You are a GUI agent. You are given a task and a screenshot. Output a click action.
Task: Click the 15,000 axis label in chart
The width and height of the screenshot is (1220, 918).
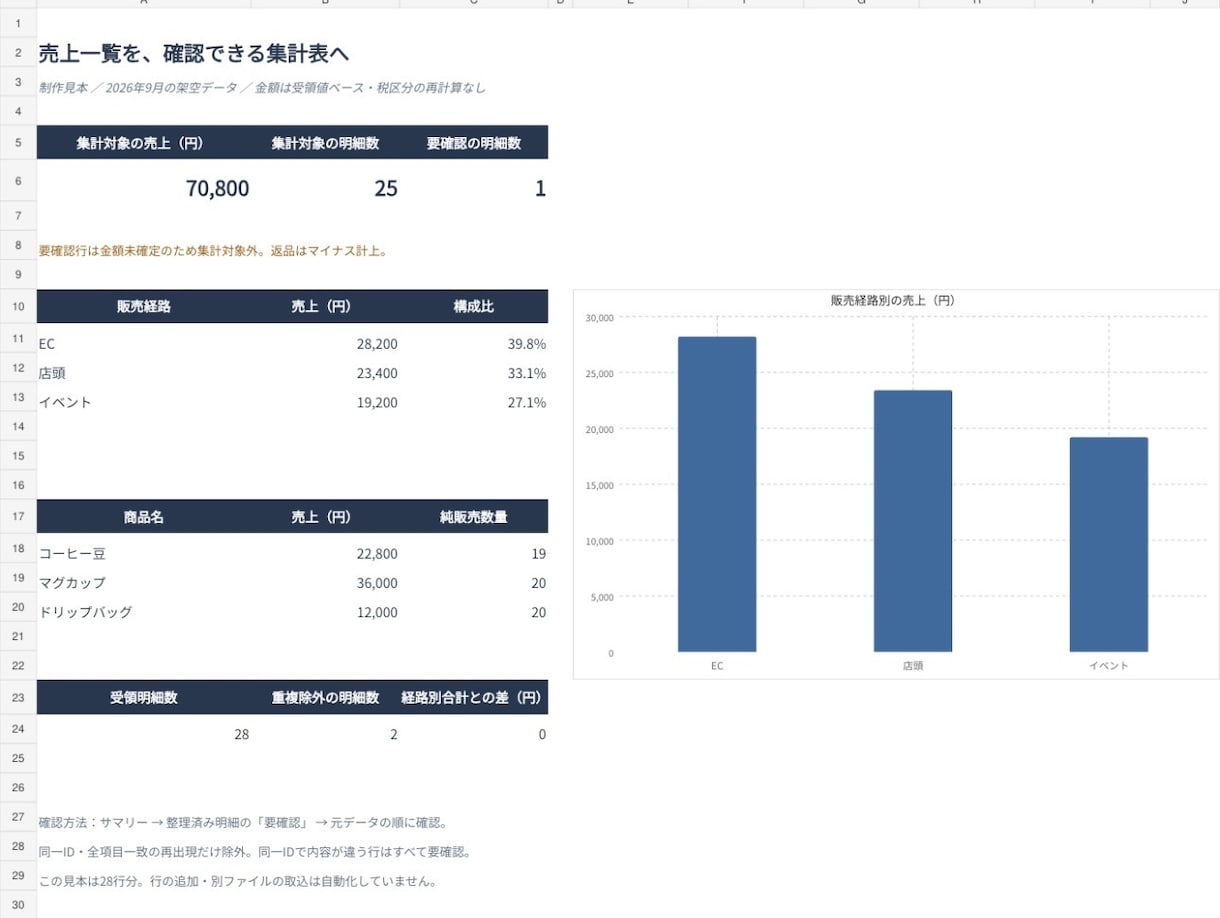coord(600,485)
